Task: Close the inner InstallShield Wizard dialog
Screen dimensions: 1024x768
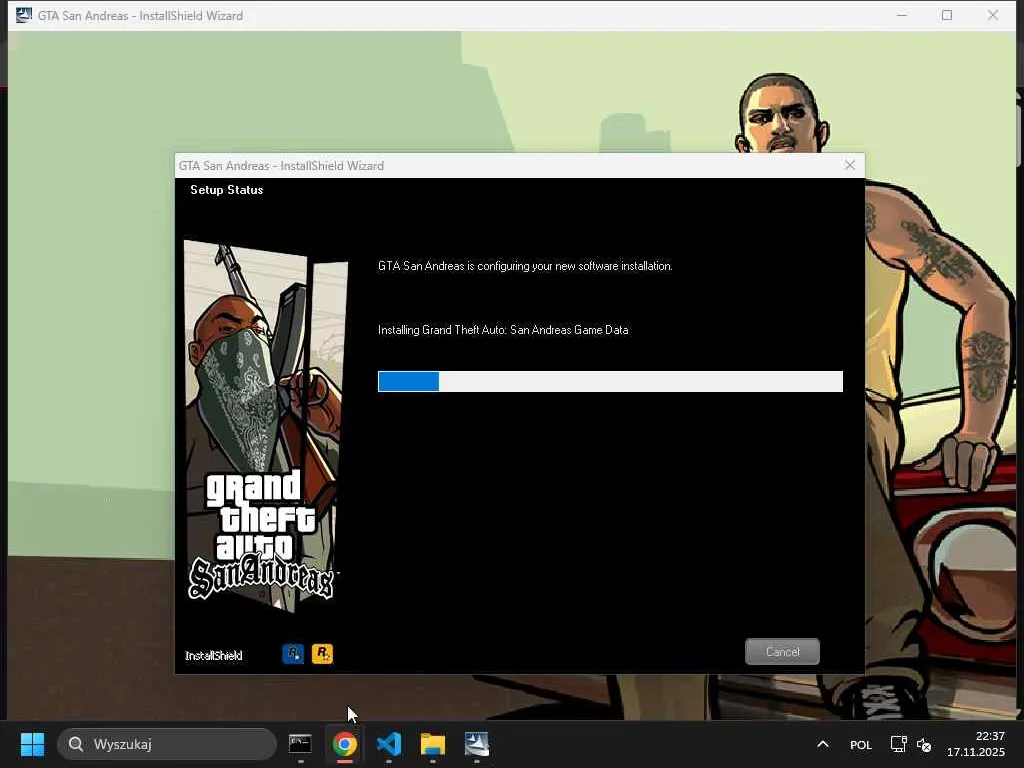Action: click(x=850, y=165)
